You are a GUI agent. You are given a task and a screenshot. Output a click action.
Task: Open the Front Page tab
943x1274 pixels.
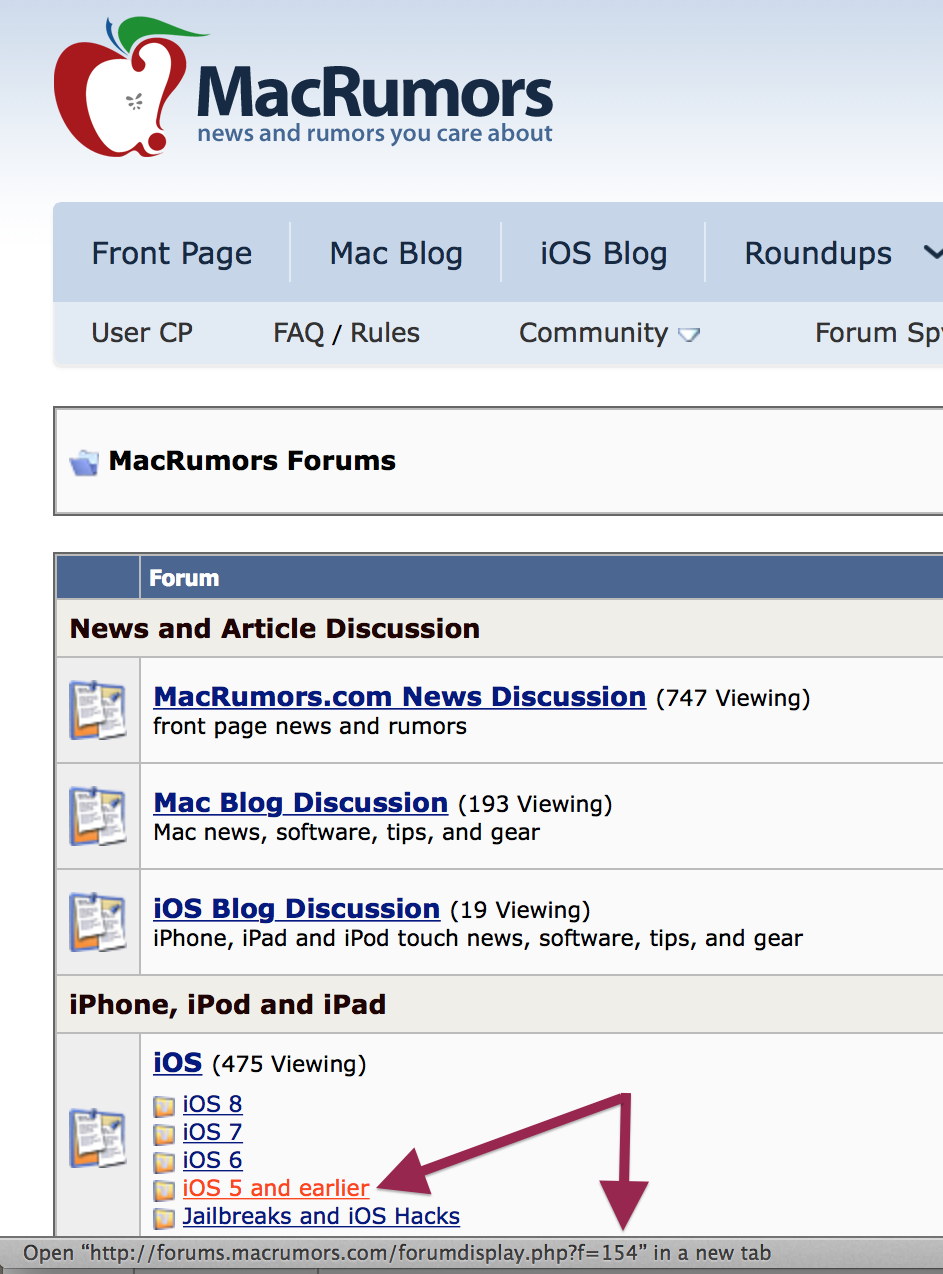[x=172, y=253]
